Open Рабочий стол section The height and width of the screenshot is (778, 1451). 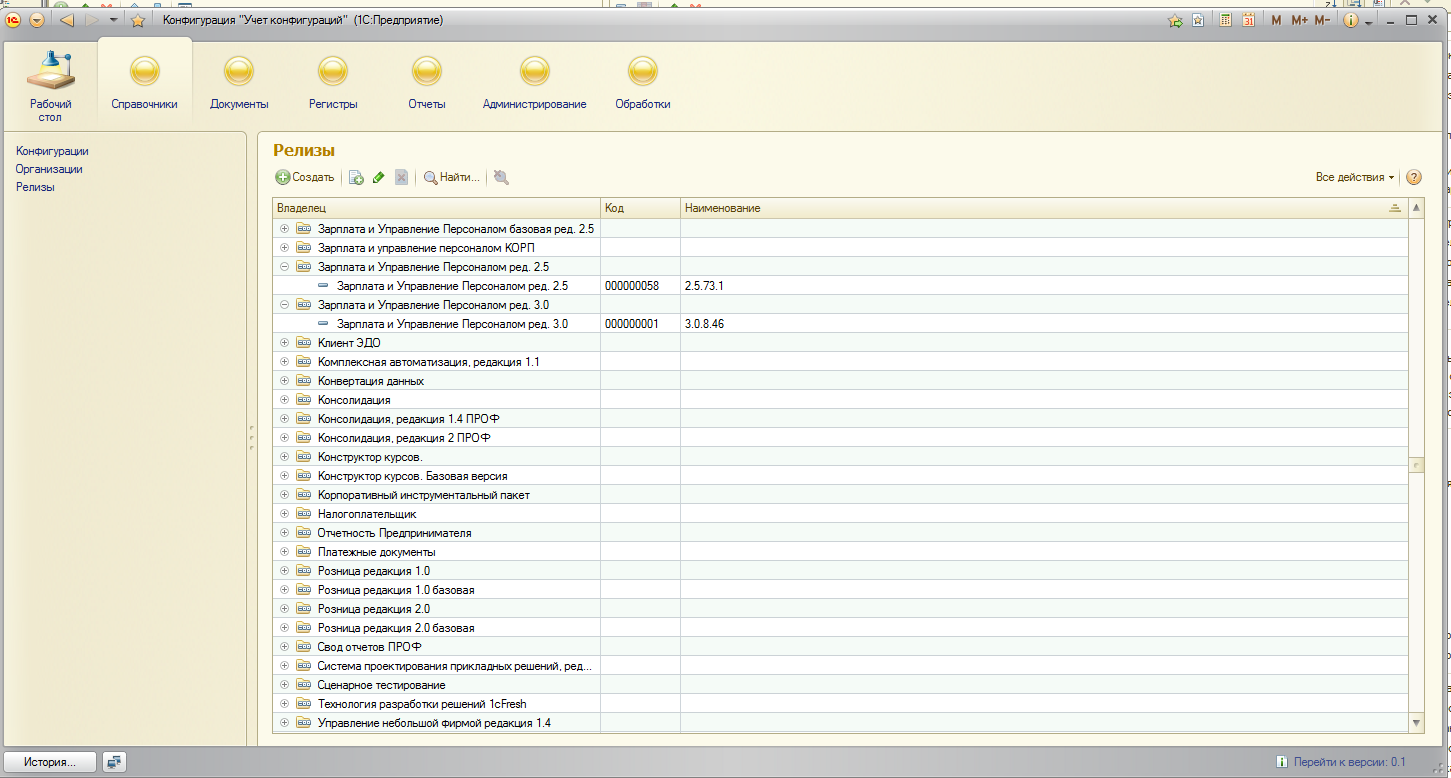(x=50, y=88)
